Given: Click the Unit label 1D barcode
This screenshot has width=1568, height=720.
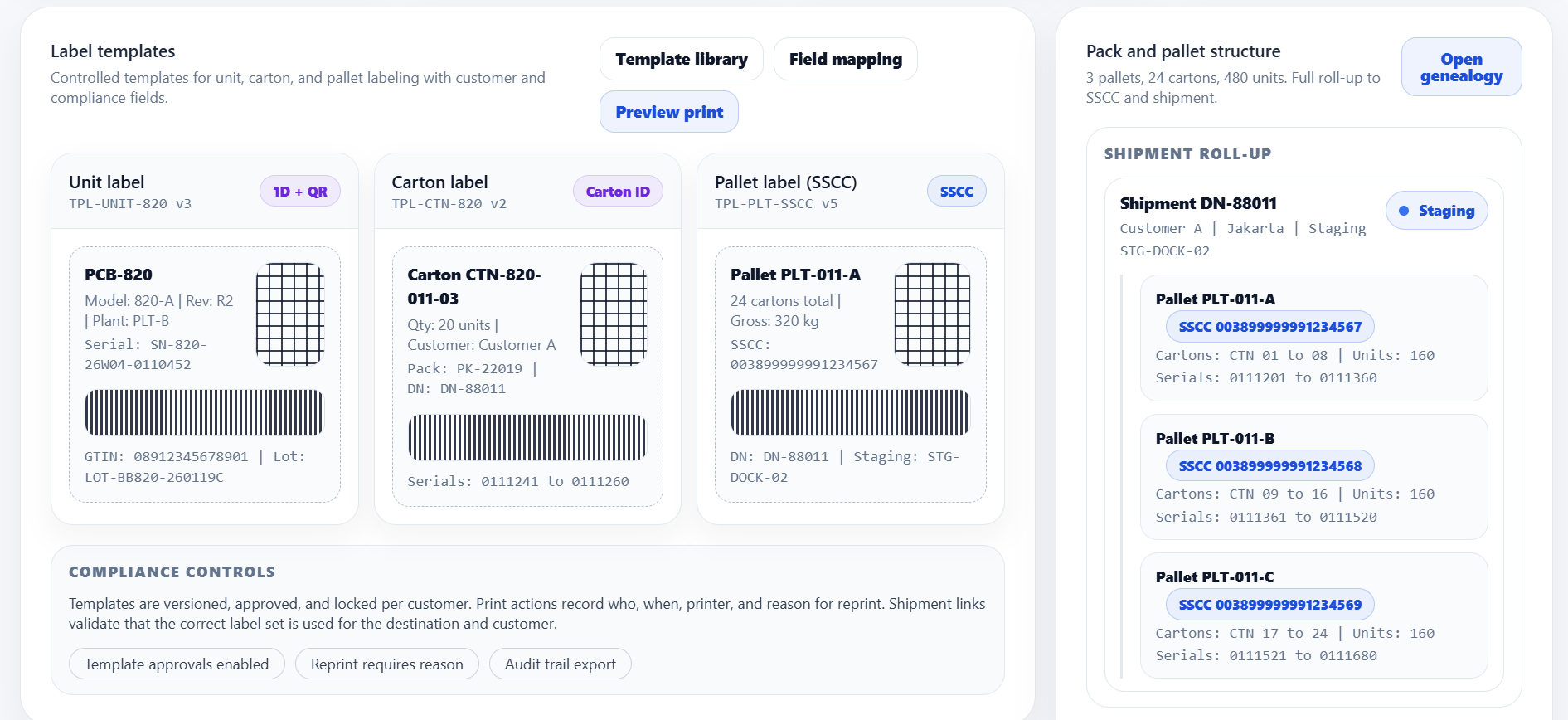Looking at the screenshot, I should (204, 412).
